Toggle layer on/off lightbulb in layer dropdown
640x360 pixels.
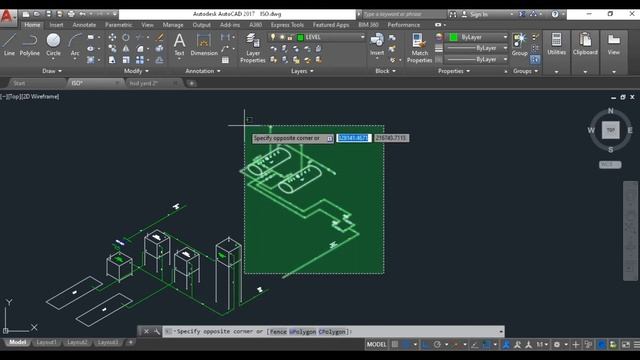pos(273,37)
